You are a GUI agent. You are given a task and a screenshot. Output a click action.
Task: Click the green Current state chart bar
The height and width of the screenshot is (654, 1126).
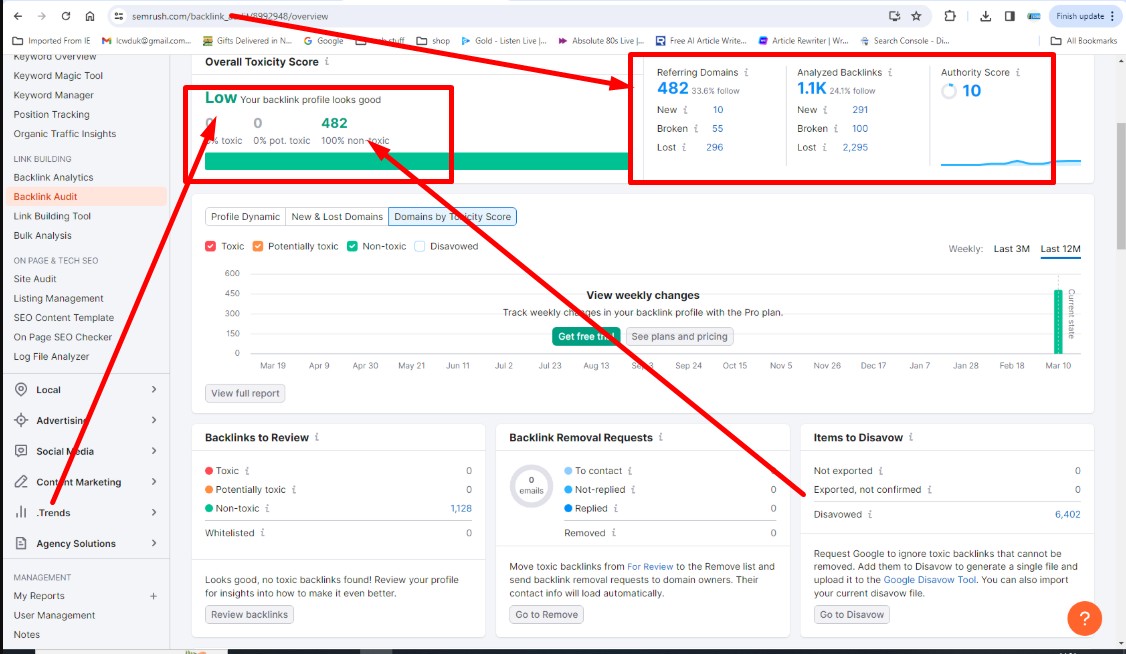click(1058, 322)
